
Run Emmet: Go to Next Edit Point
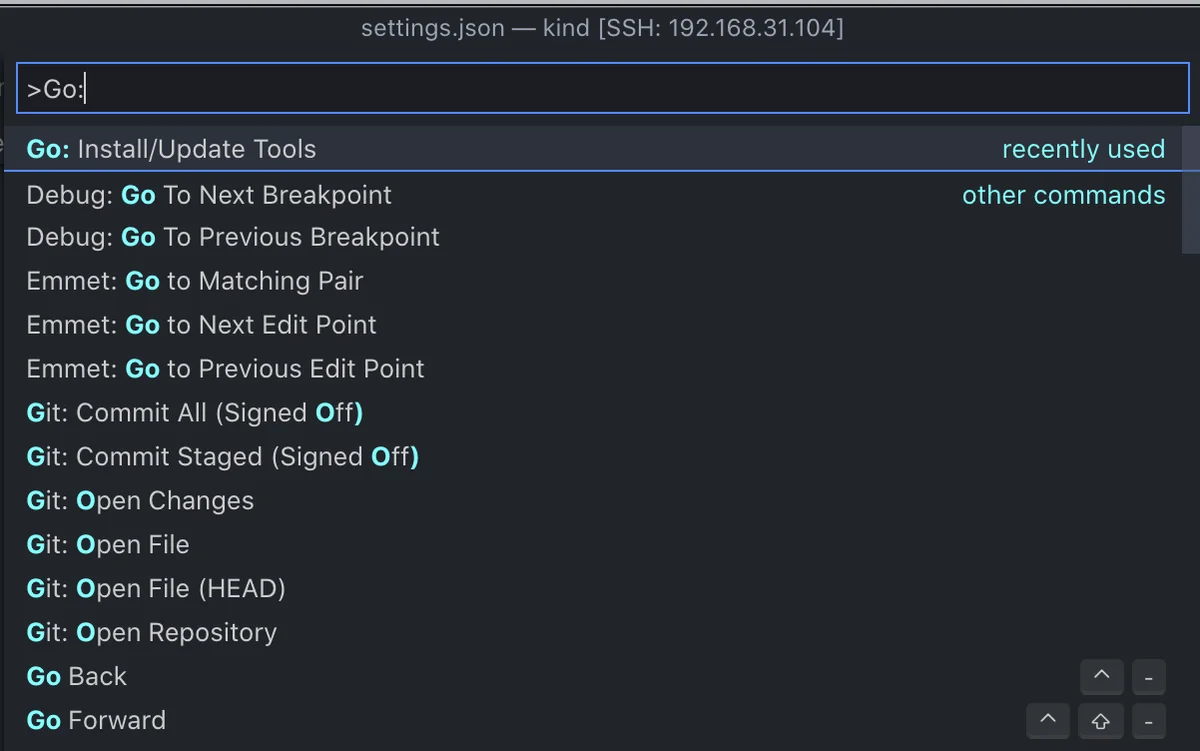(x=592, y=325)
